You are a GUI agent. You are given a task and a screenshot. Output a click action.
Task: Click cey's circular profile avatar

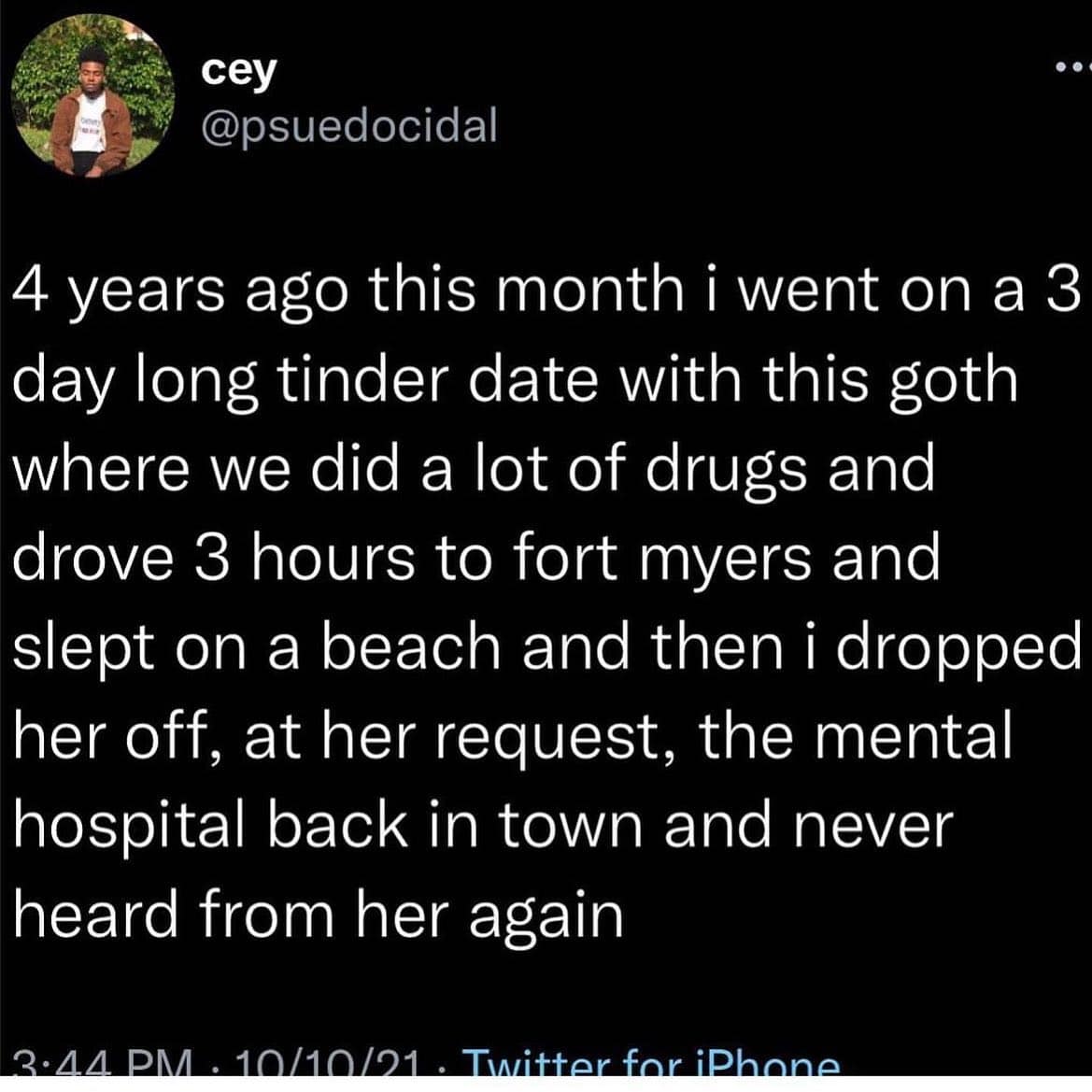[x=93, y=93]
